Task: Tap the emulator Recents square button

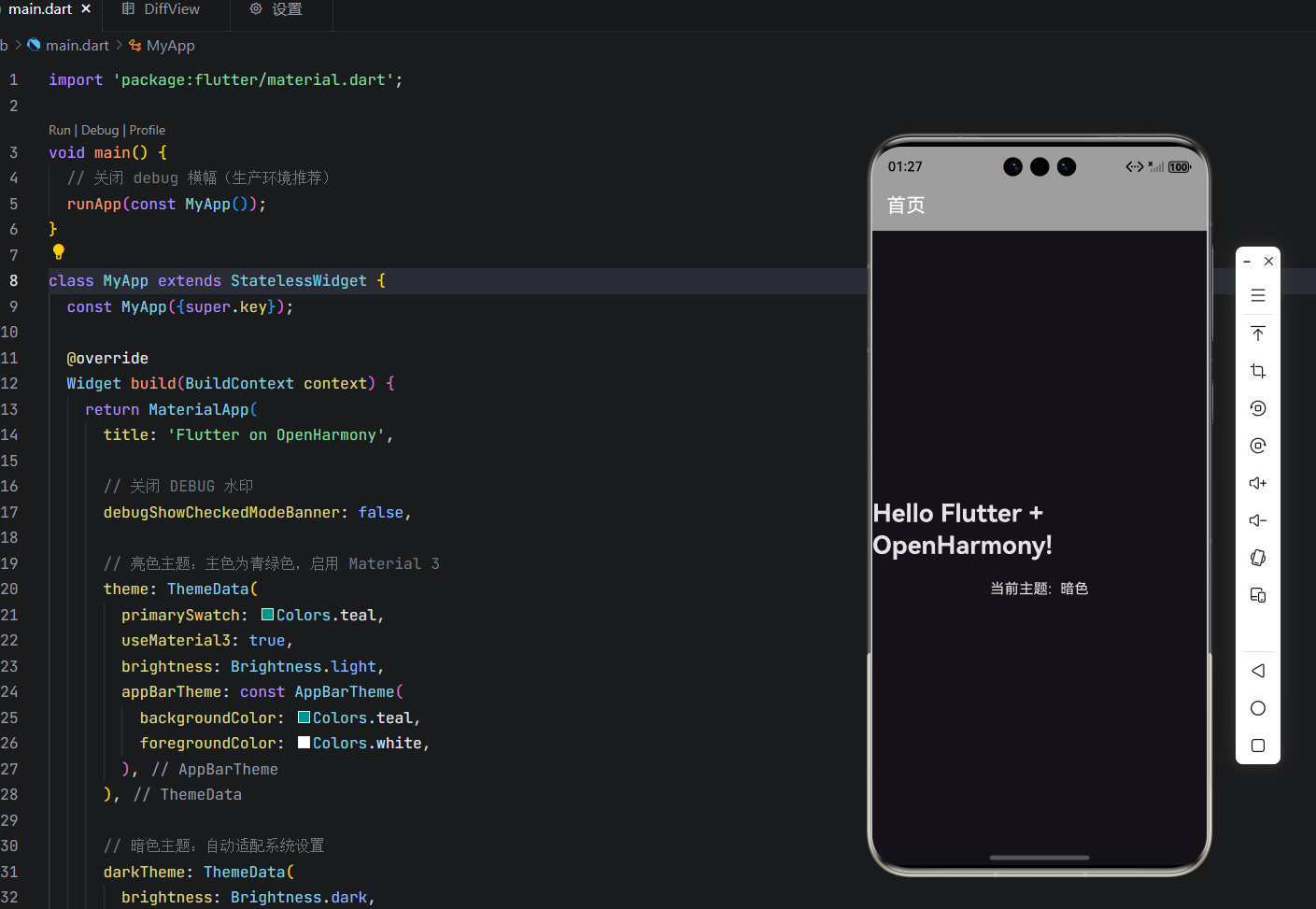Action: pos(1258,746)
